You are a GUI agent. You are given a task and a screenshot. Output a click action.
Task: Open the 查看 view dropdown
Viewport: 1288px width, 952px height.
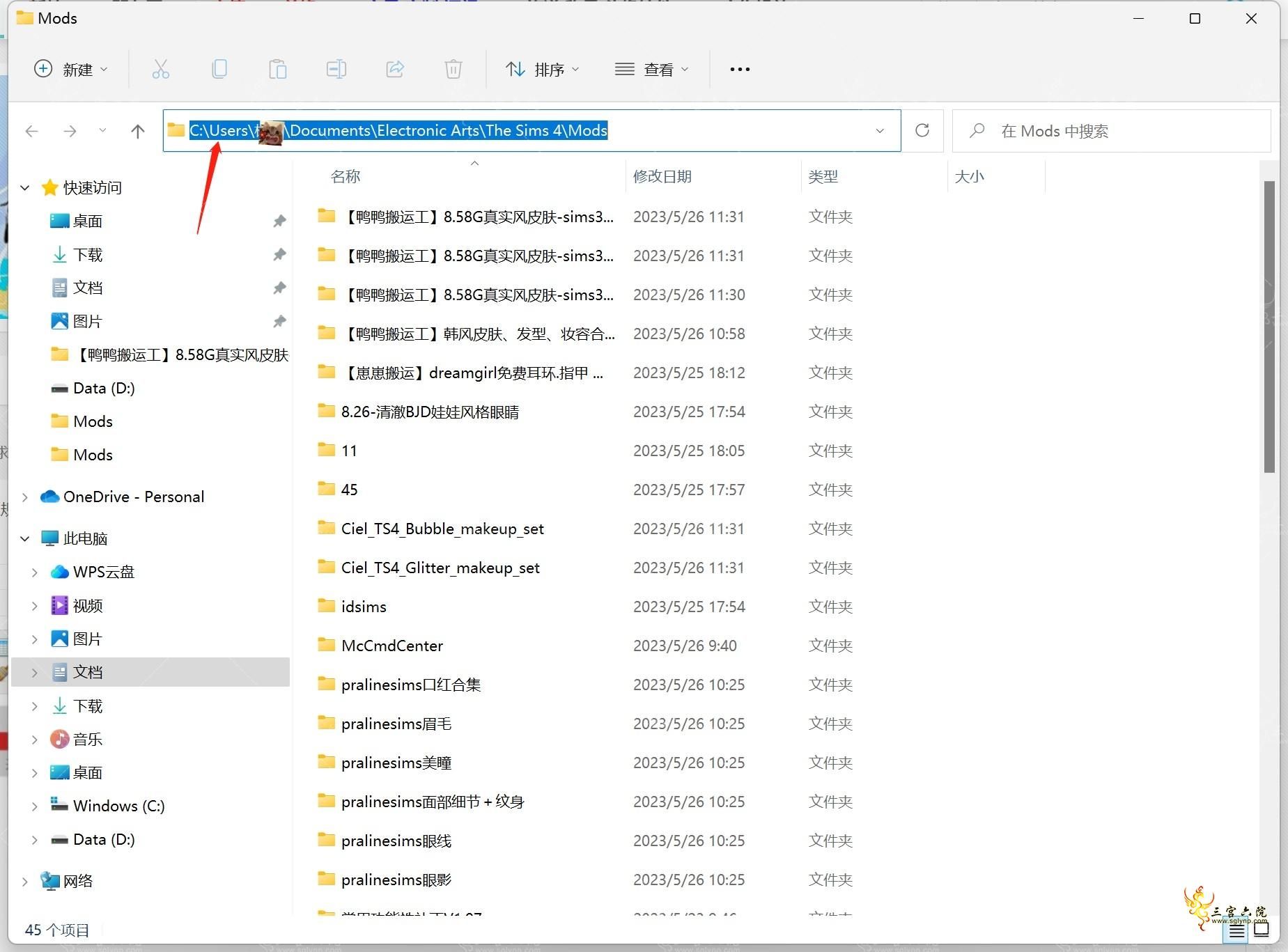click(652, 69)
